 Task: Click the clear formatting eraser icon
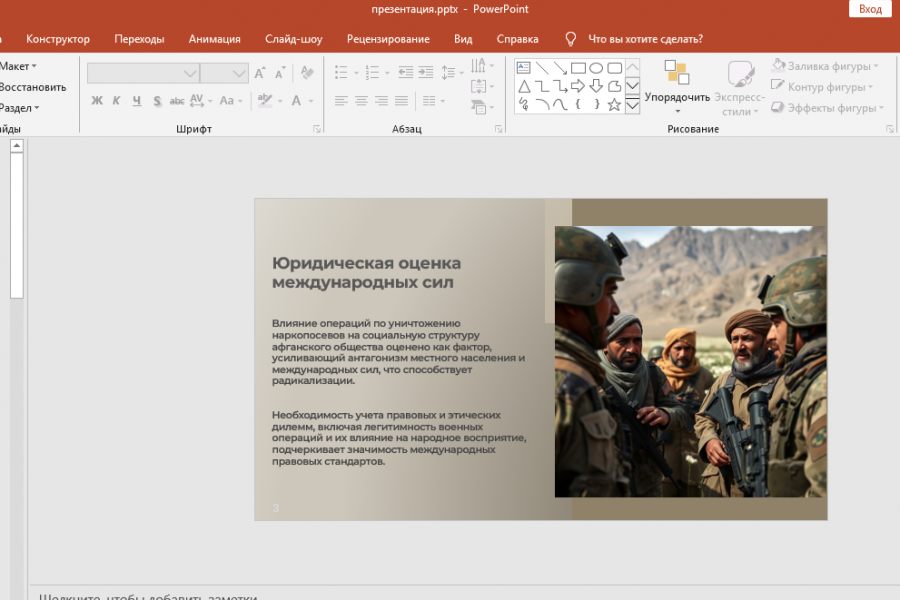[307, 73]
